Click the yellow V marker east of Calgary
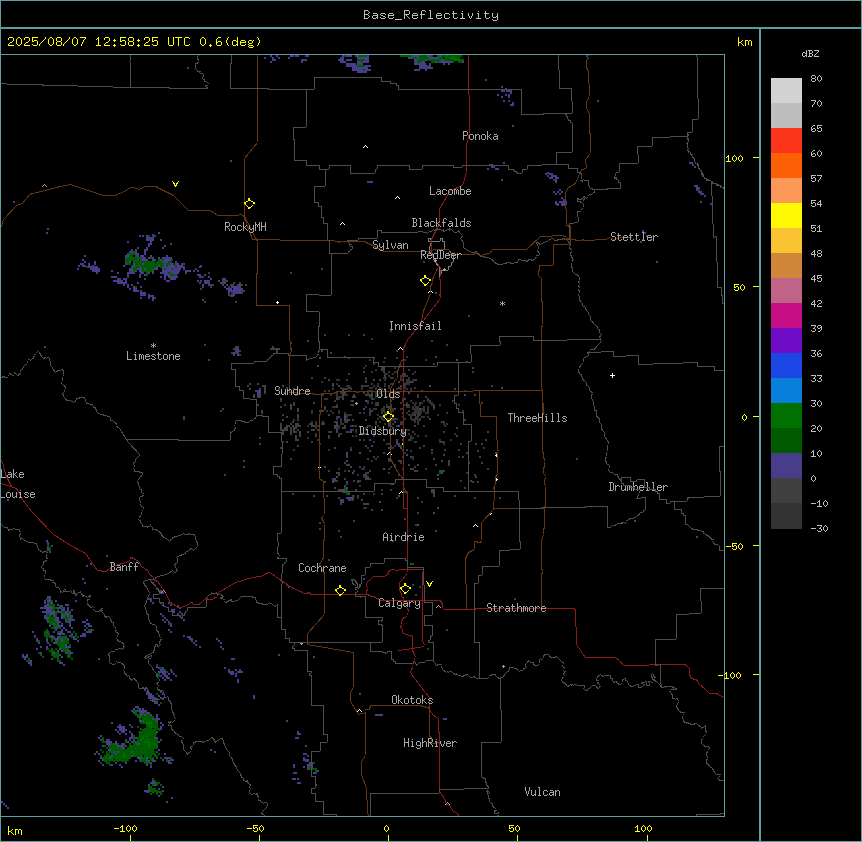Viewport: 862px width, 842px height. [x=429, y=584]
